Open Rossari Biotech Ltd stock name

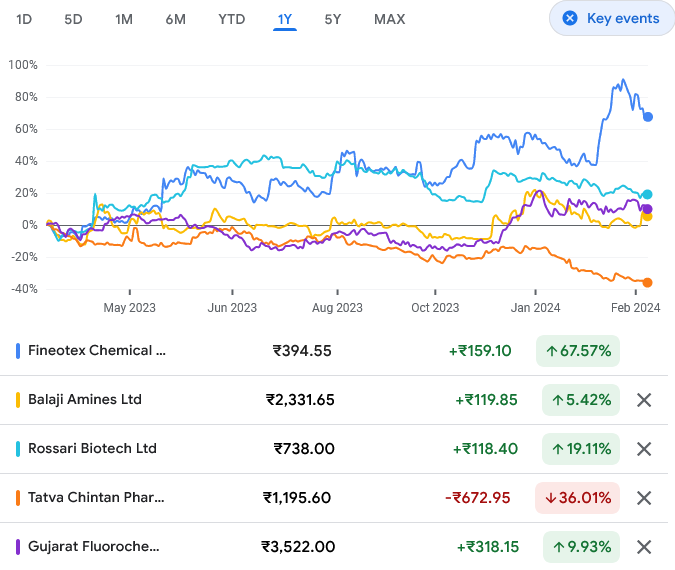(92, 449)
